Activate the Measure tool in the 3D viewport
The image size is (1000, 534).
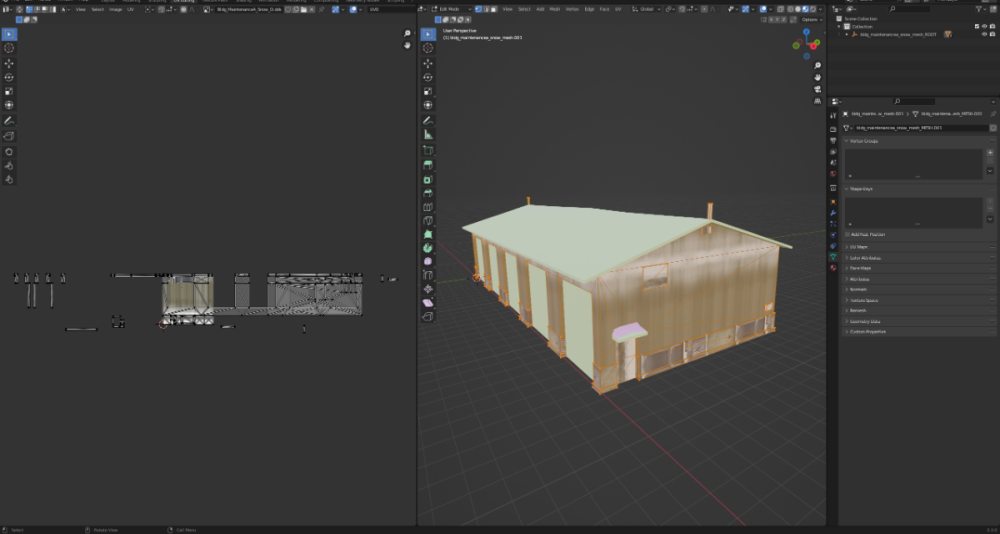429,133
